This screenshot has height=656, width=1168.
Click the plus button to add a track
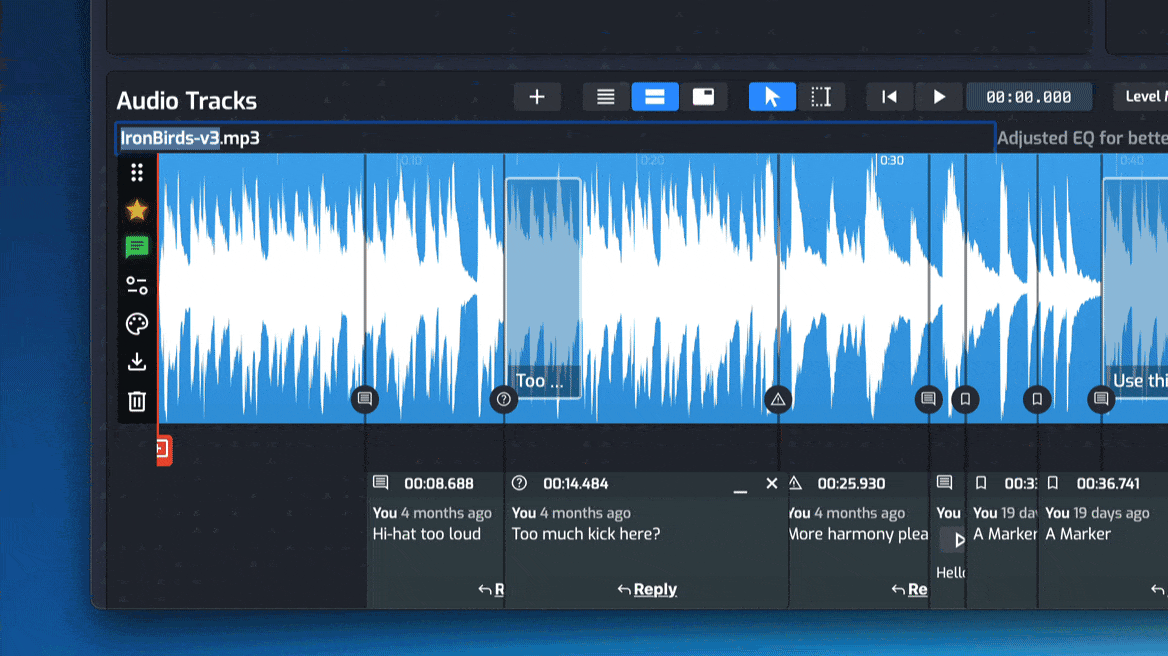coord(537,97)
